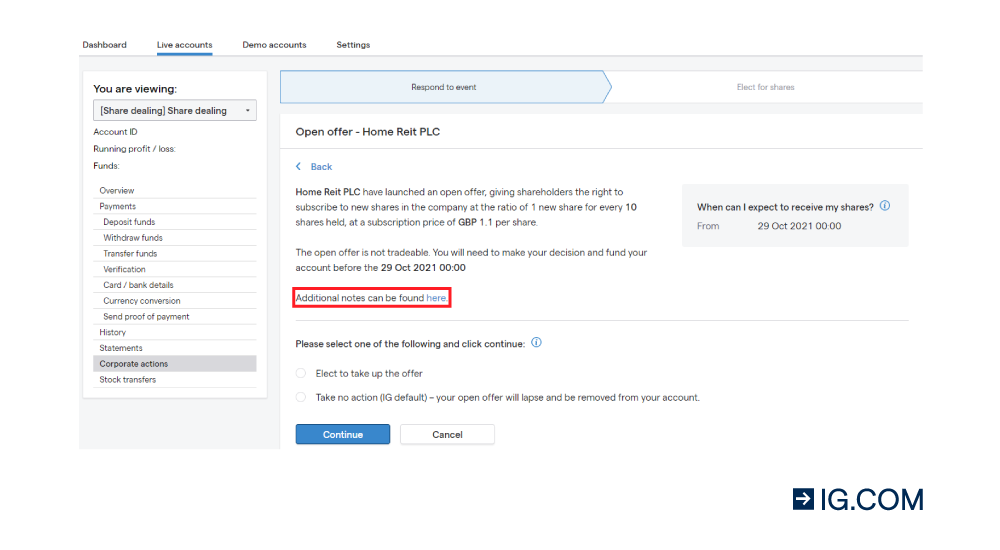Open Currency conversion in sidebar

pyautogui.click(x=142, y=301)
